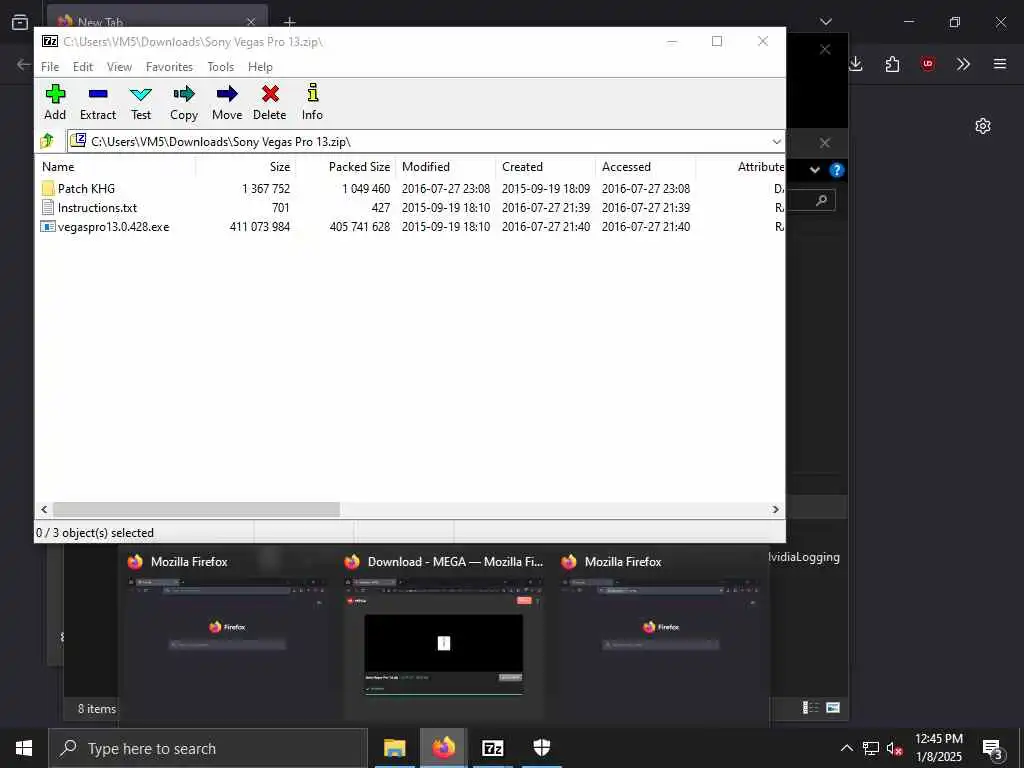Select the first Mozilla Firefox preview thumbnail

tap(227, 635)
